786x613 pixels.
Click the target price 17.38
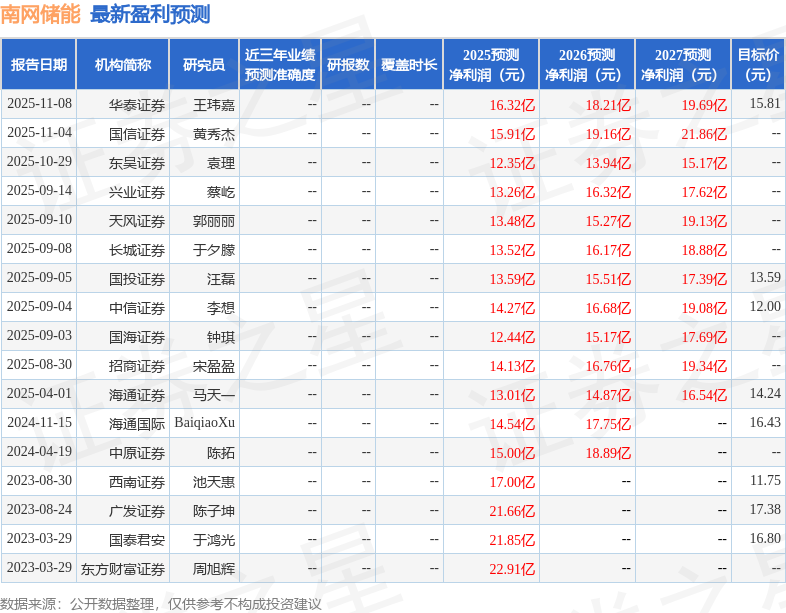click(765, 510)
